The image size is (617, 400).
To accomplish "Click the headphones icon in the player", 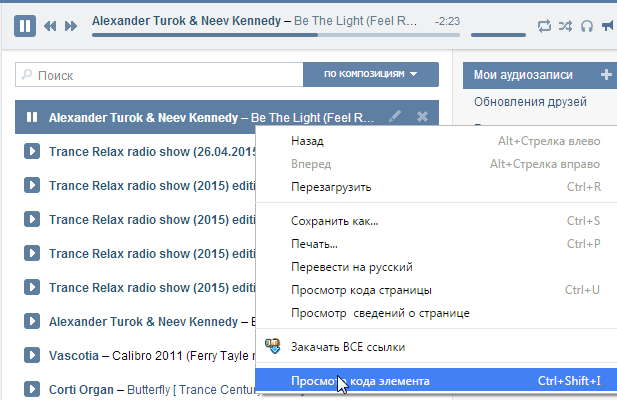I will click(587, 26).
